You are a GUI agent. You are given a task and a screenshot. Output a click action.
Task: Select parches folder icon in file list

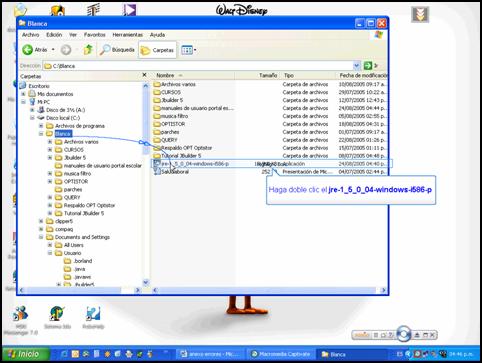click(157, 132)
